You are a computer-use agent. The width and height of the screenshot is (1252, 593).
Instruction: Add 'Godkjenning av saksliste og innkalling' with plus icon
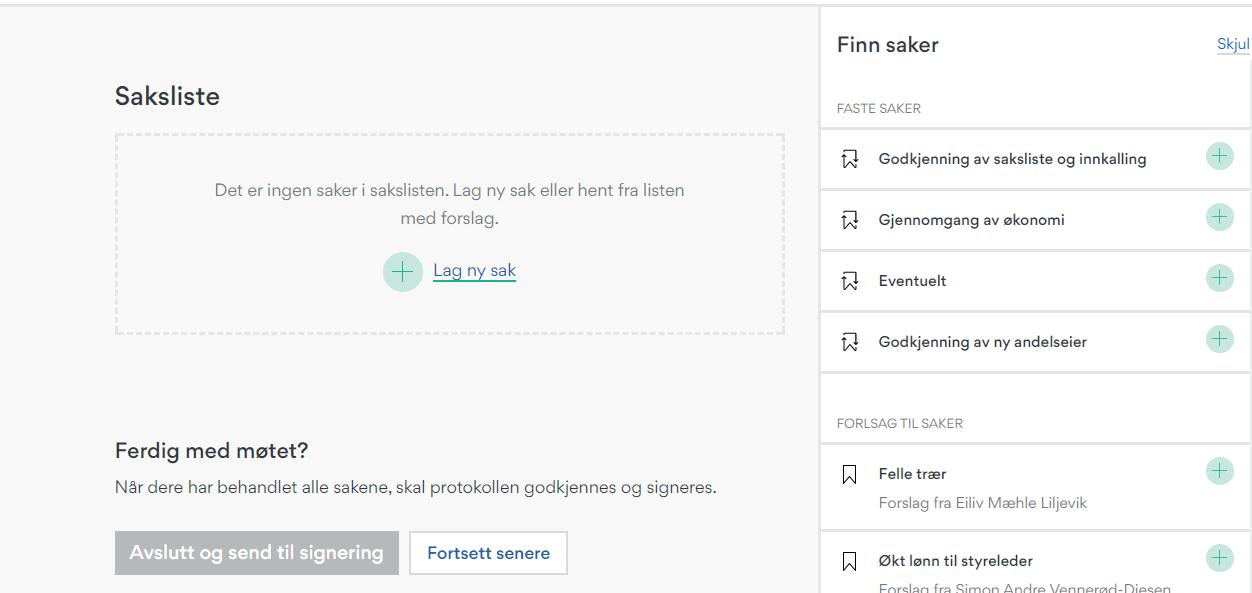click(1219, 157)
